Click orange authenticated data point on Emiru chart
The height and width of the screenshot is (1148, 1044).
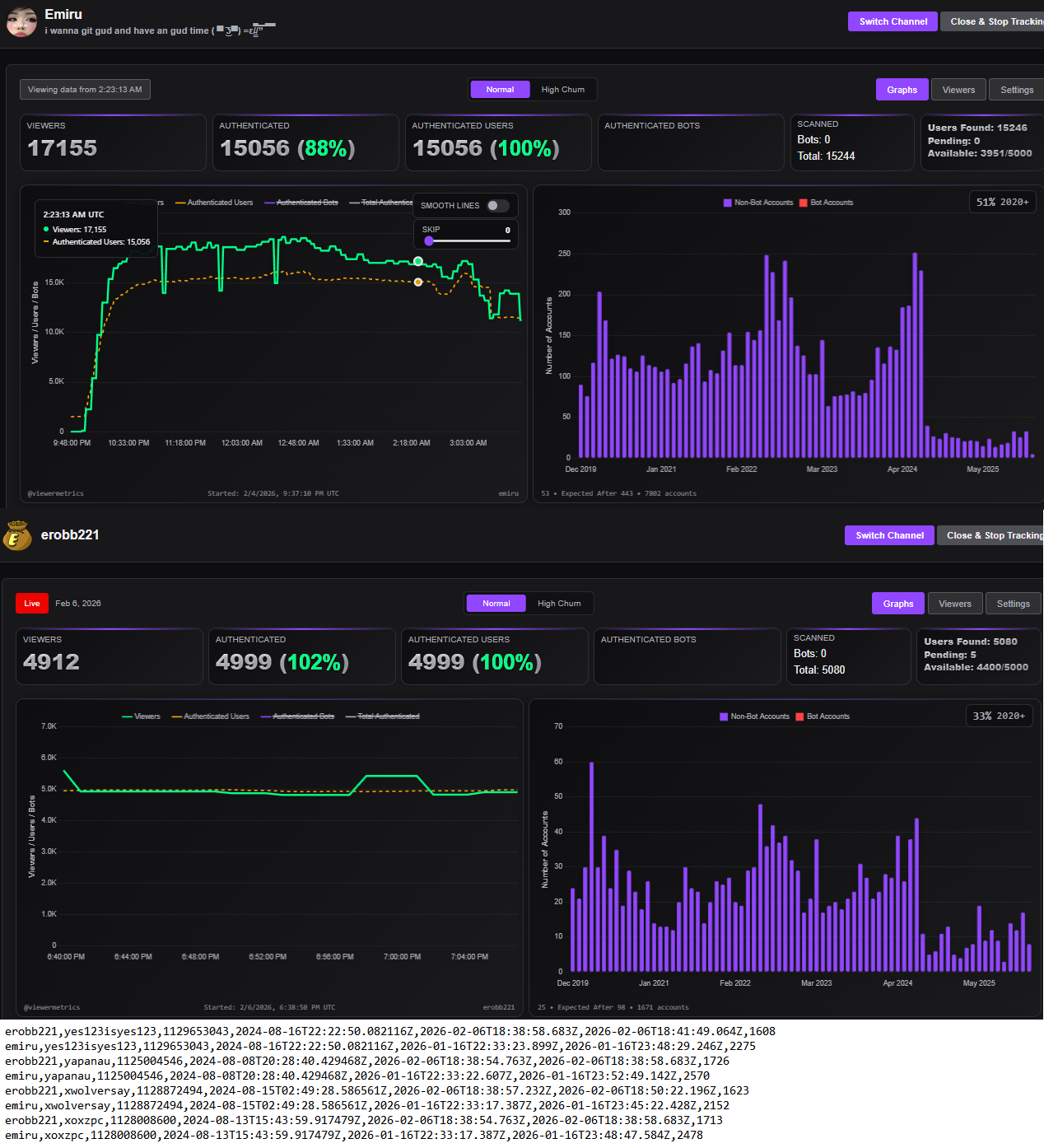(x=418, y=282)
